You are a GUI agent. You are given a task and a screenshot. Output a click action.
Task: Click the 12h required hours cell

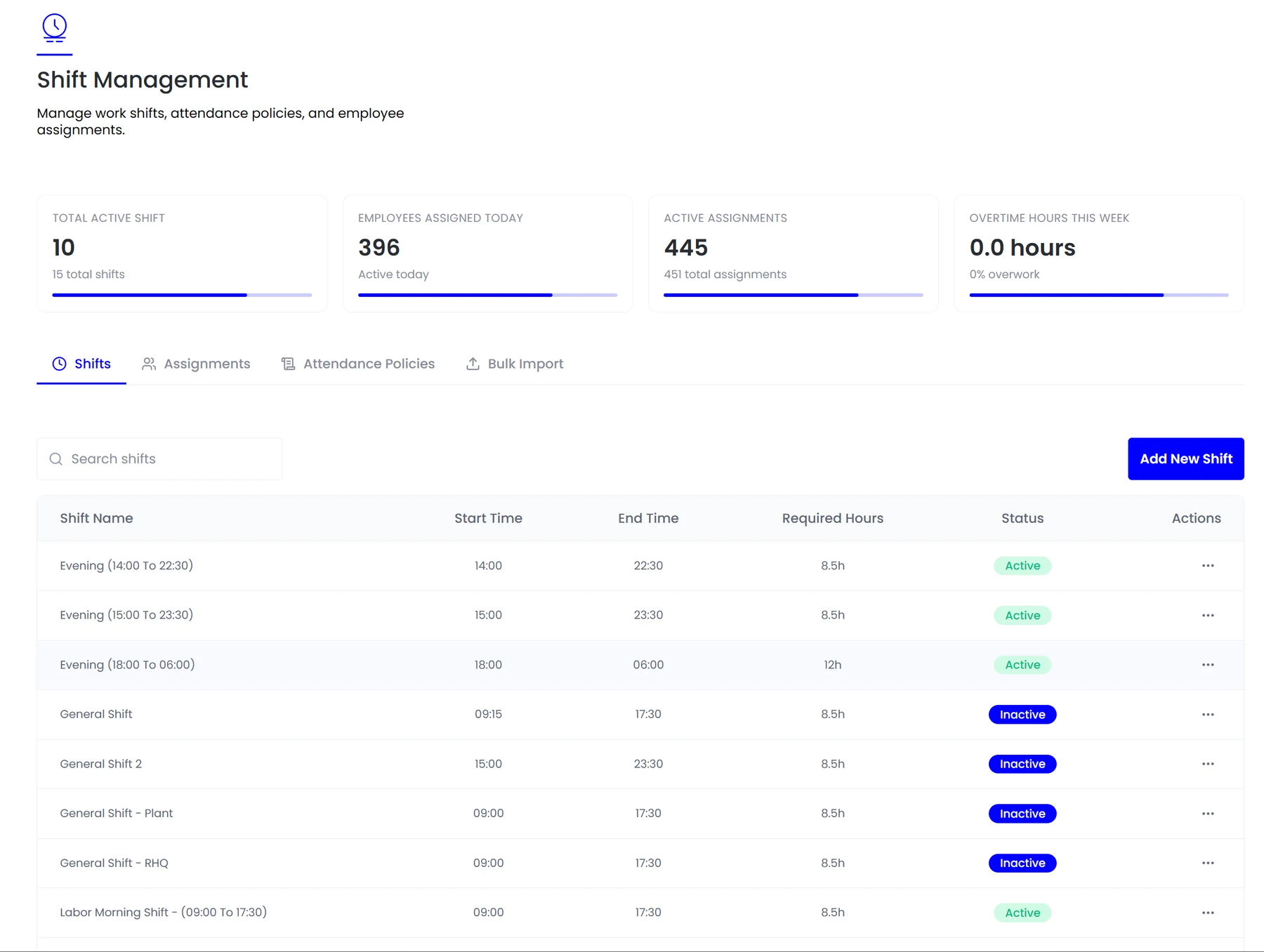833,665
